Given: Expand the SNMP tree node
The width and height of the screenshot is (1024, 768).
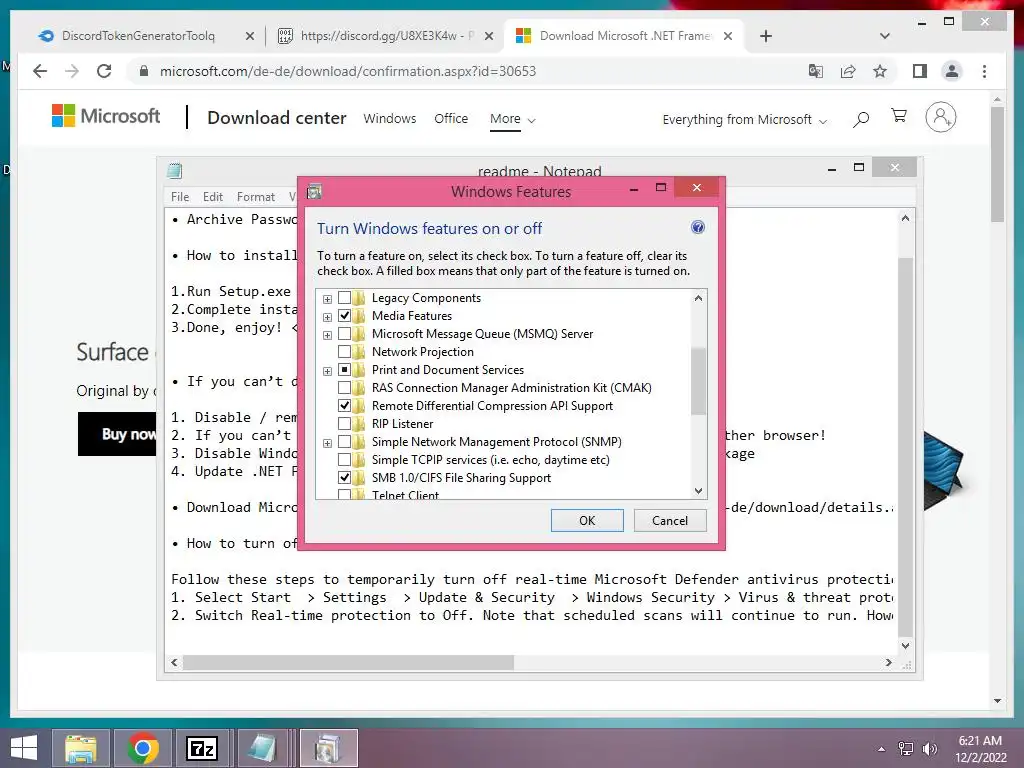Looking at the screenshot, I should (x=327, y=443).
